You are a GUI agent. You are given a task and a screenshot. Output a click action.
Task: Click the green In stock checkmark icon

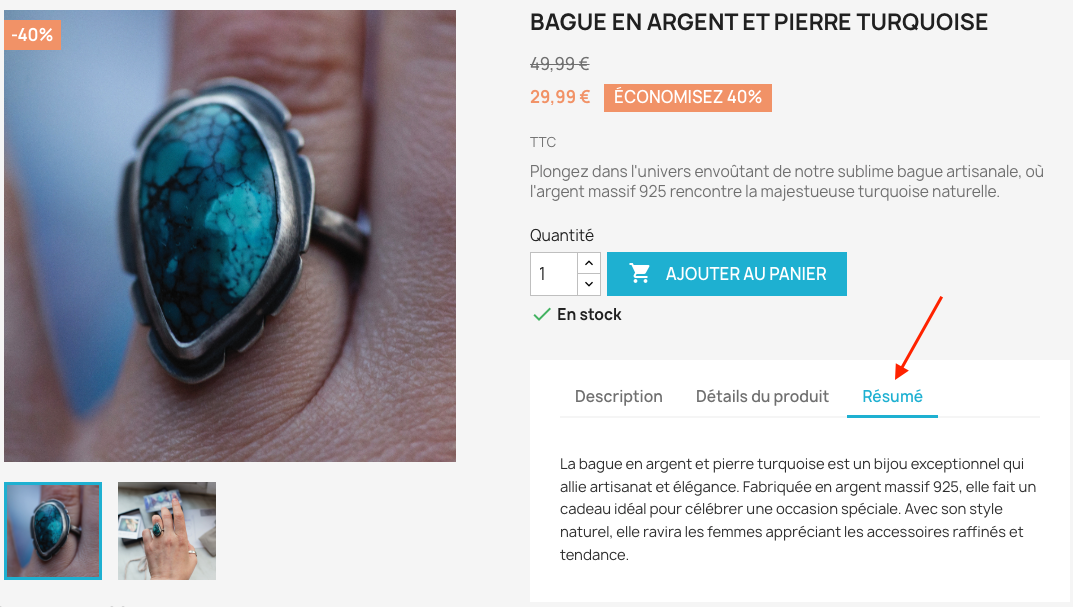[541, 315]
